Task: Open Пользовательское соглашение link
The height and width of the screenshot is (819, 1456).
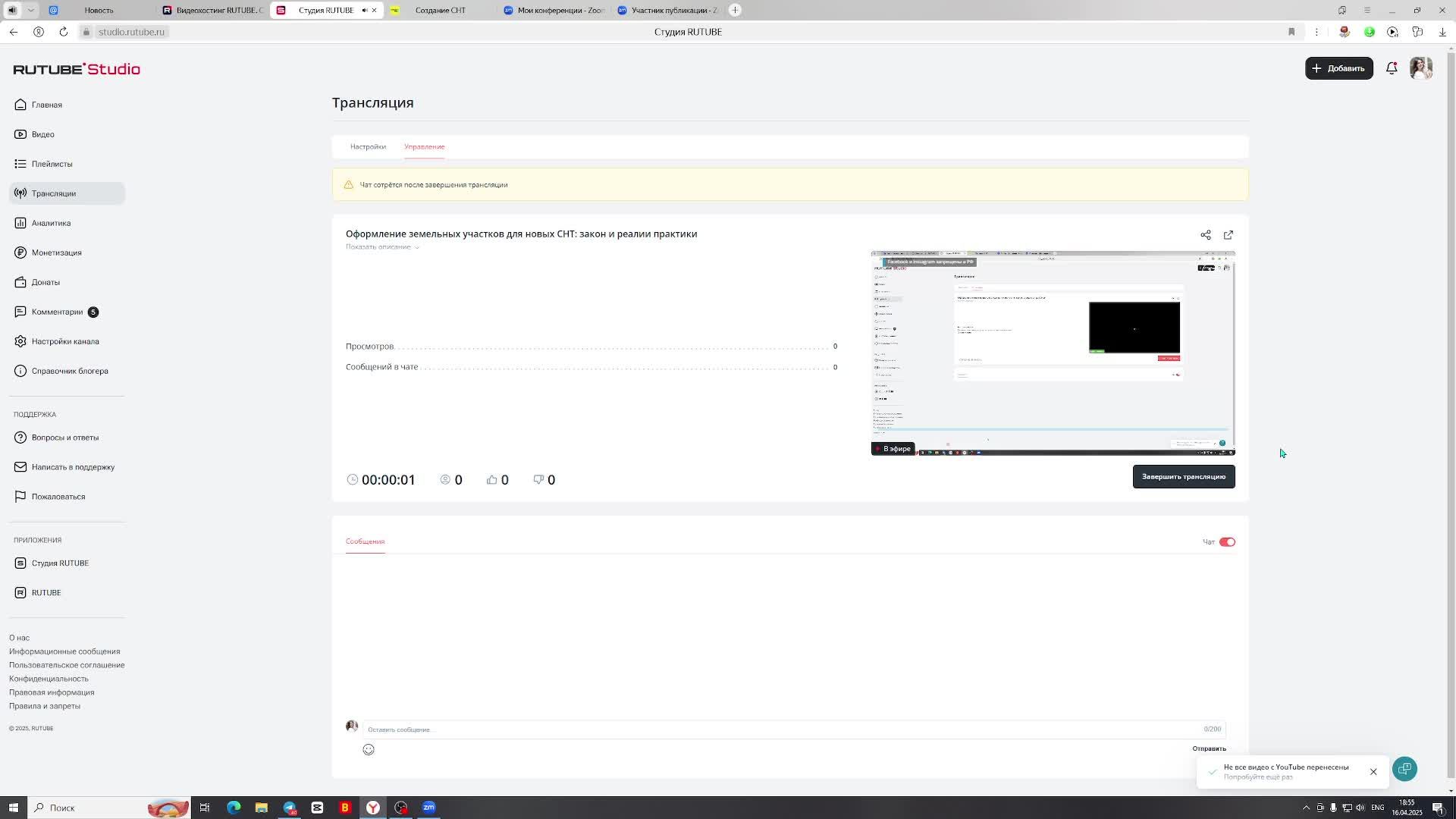Action: (x=67, y=665)
